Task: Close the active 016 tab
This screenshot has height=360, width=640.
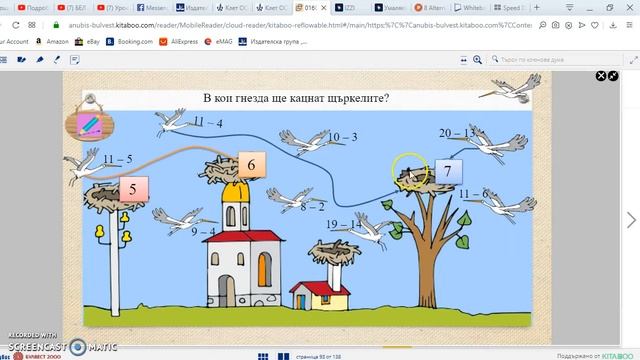Action: (x=324, y=8)
